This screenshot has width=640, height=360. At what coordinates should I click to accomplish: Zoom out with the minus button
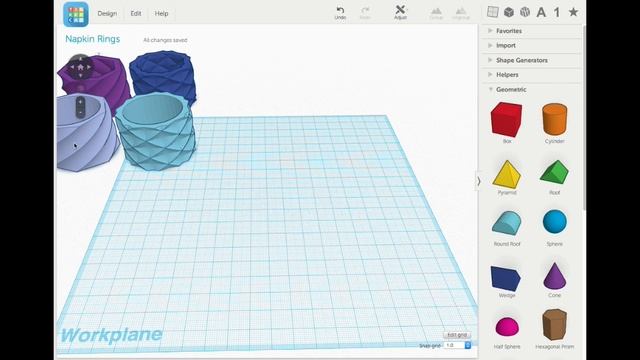pos(80,112)
